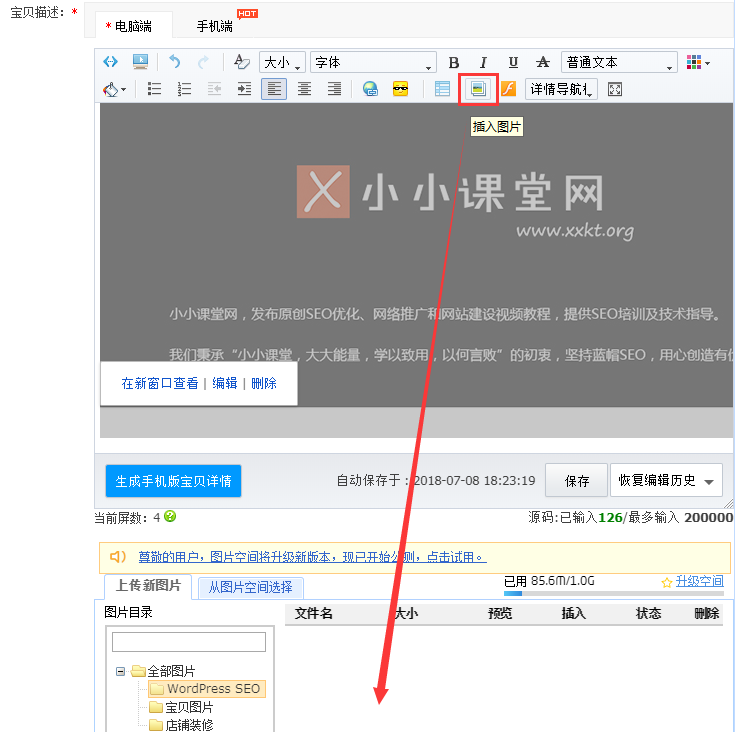Redo the last edit
Viewport: 738px width, 732px height.
tap(203, 62)
